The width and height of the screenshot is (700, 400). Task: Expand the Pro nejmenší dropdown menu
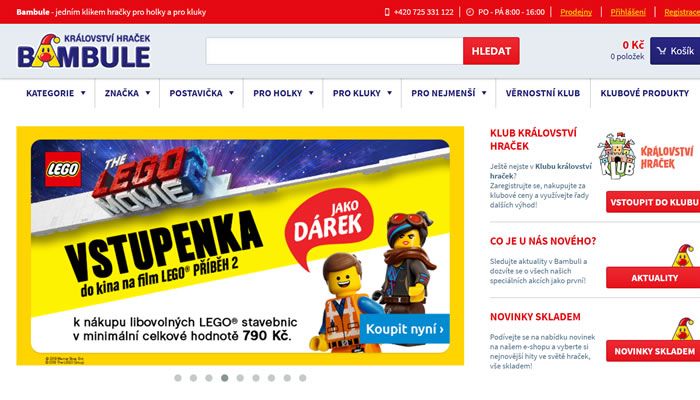(x=449, y=93)
